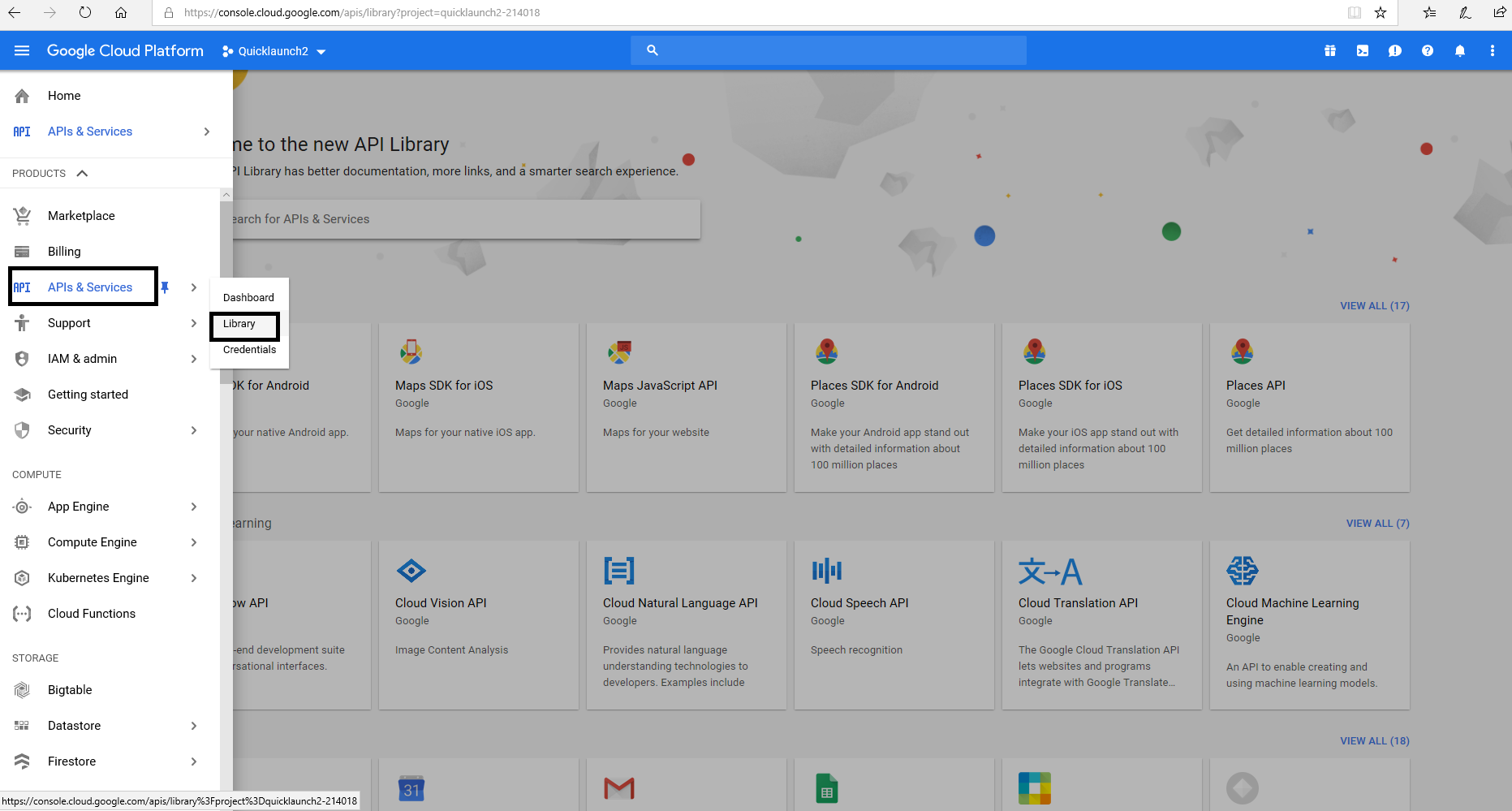The image size is (1512, 811).
Task: Open the Quicklaunch2 project selector dropdown
Action: pos(274,51)
